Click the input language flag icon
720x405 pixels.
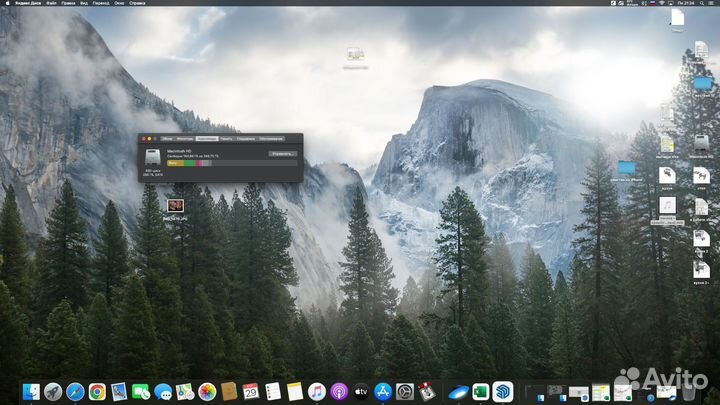(x=652, y=3)
